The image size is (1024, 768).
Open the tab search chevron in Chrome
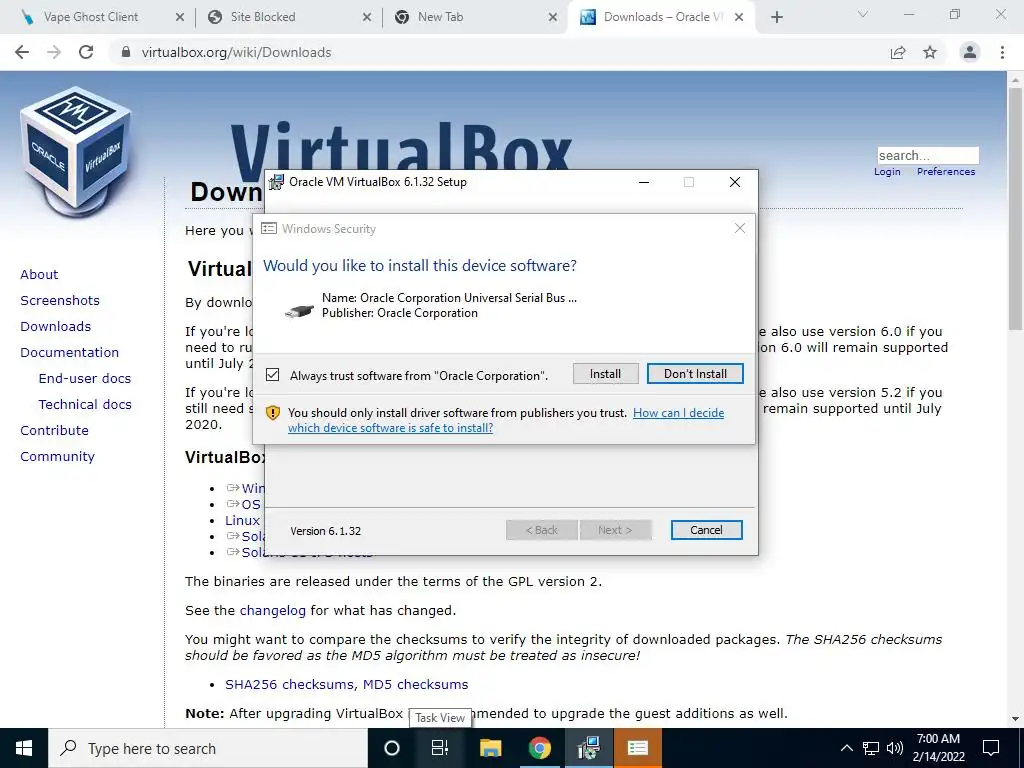[863, 14]
